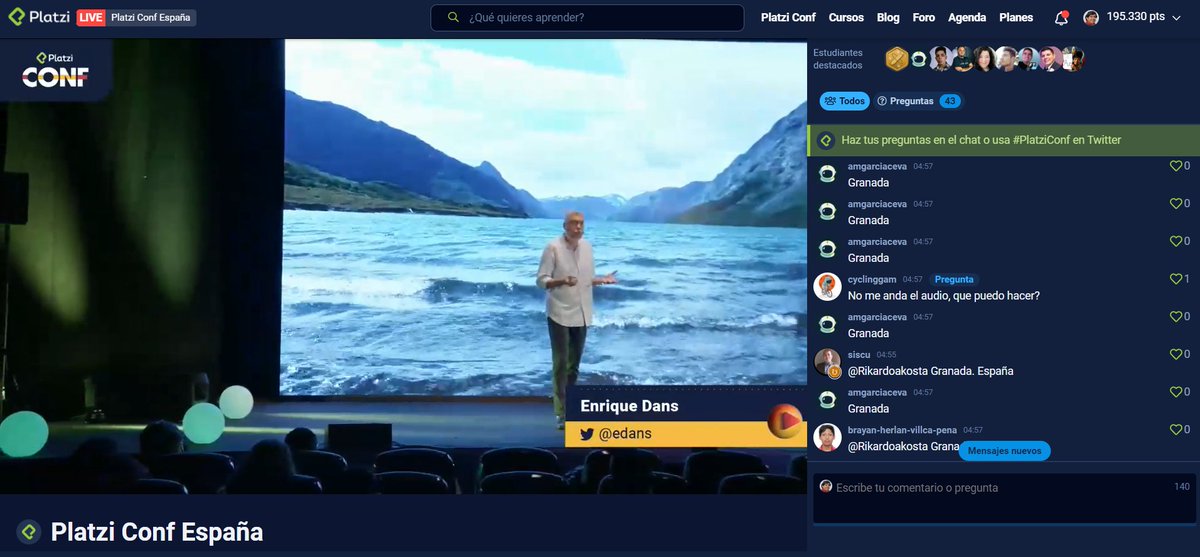Open the Platzi Conf menu item
This screenshot has height=557, width=1200.
click(789, 18)
